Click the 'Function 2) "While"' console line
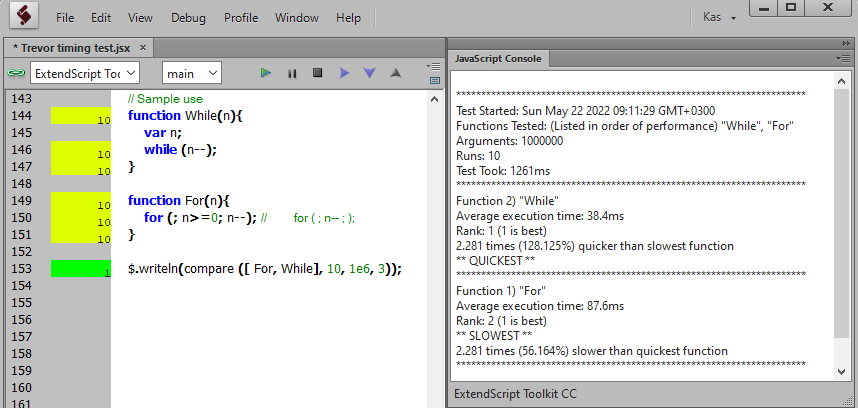This screenshot has height=408, width=858. pyautogui.click(x=507, y=201)
